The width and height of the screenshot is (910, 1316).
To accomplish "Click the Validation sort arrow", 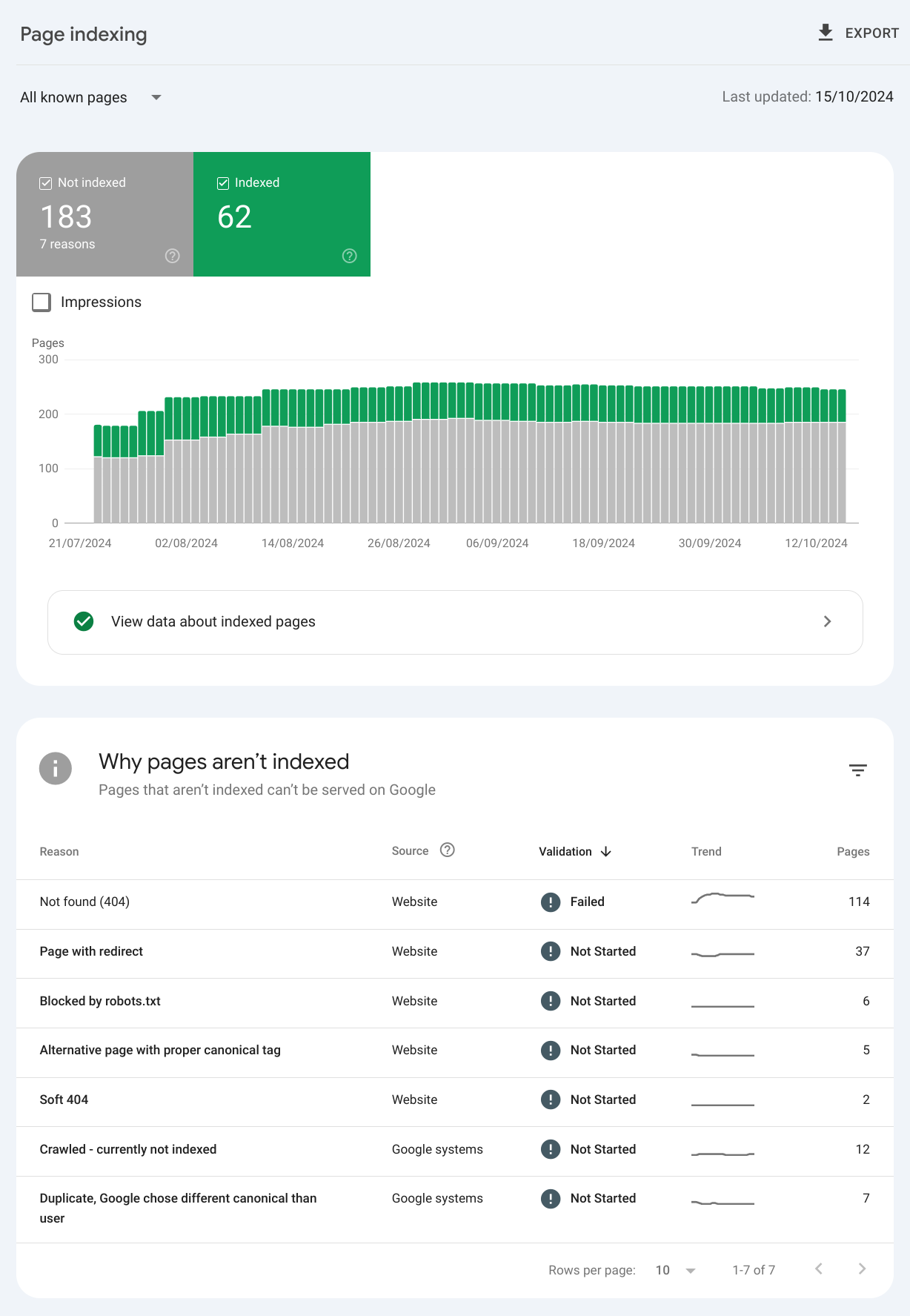I will click(606, 851).
